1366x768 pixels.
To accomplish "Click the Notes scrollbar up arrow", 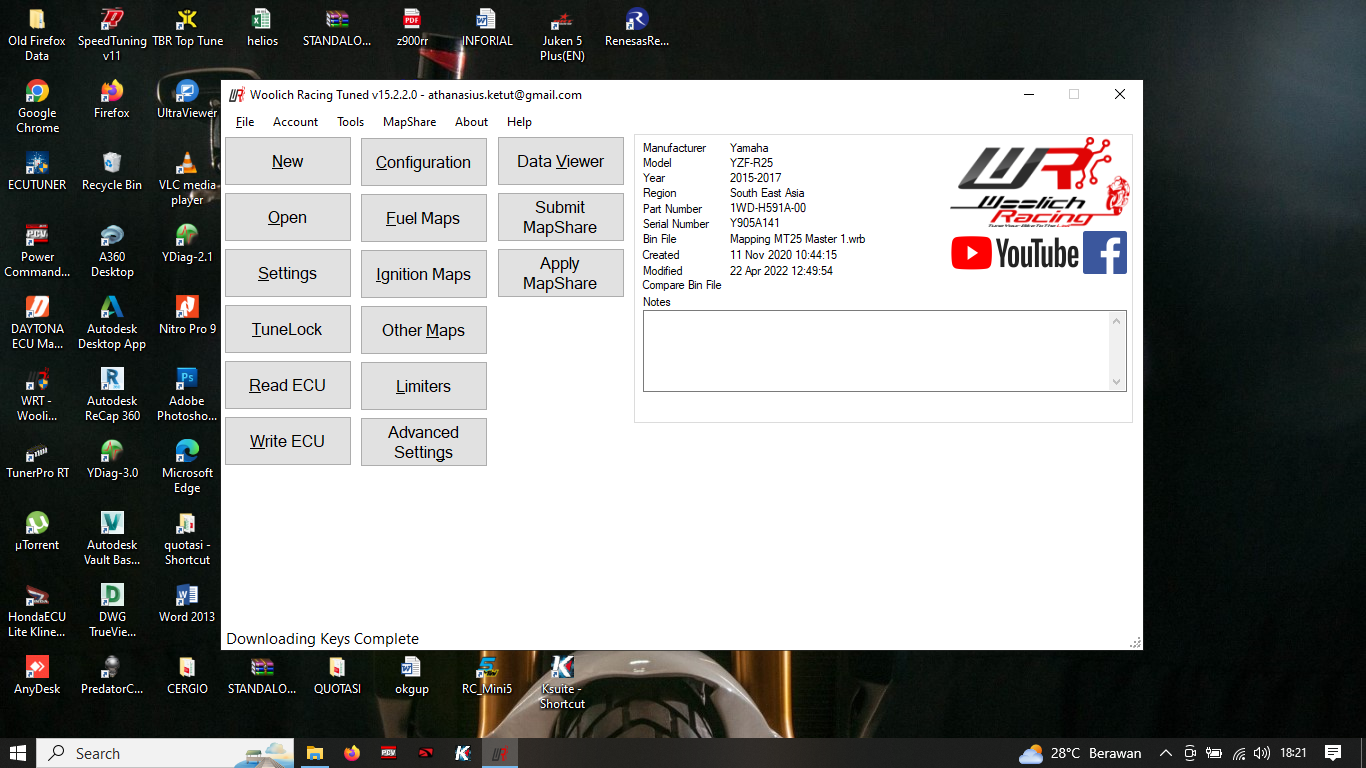I will click(x=1117, y=320).
